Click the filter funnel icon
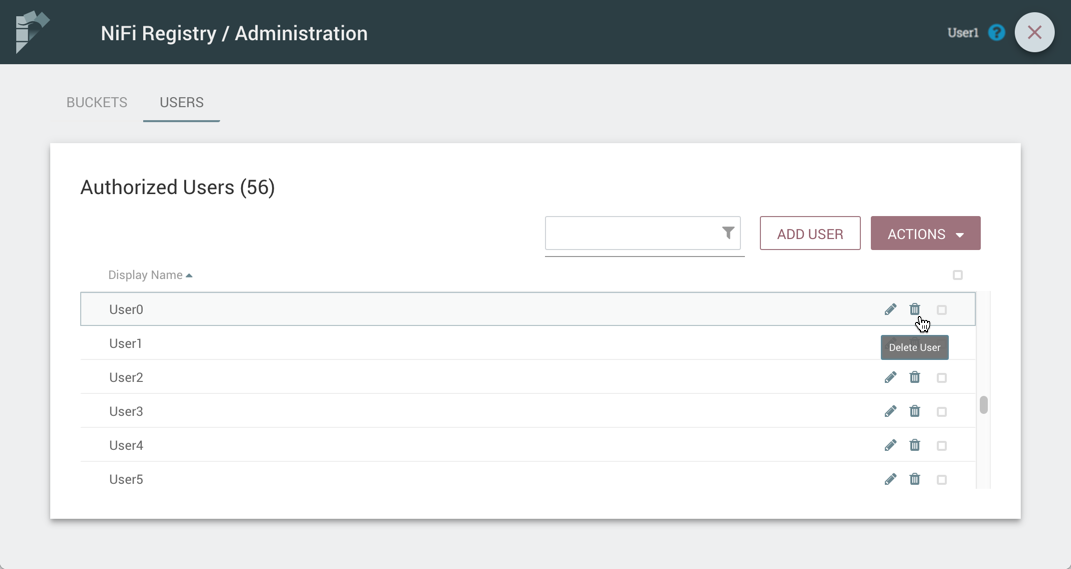 pos(728,233)
